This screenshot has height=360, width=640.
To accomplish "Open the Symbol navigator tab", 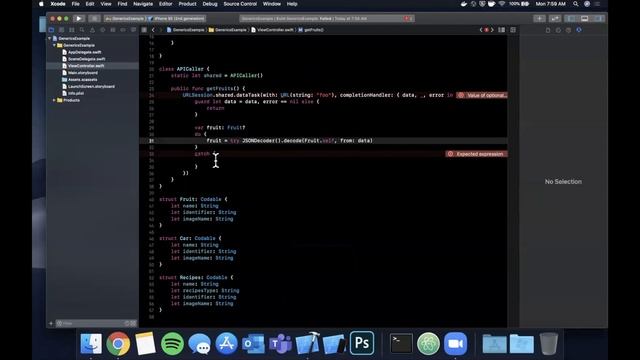I will [x=72, y=30].
